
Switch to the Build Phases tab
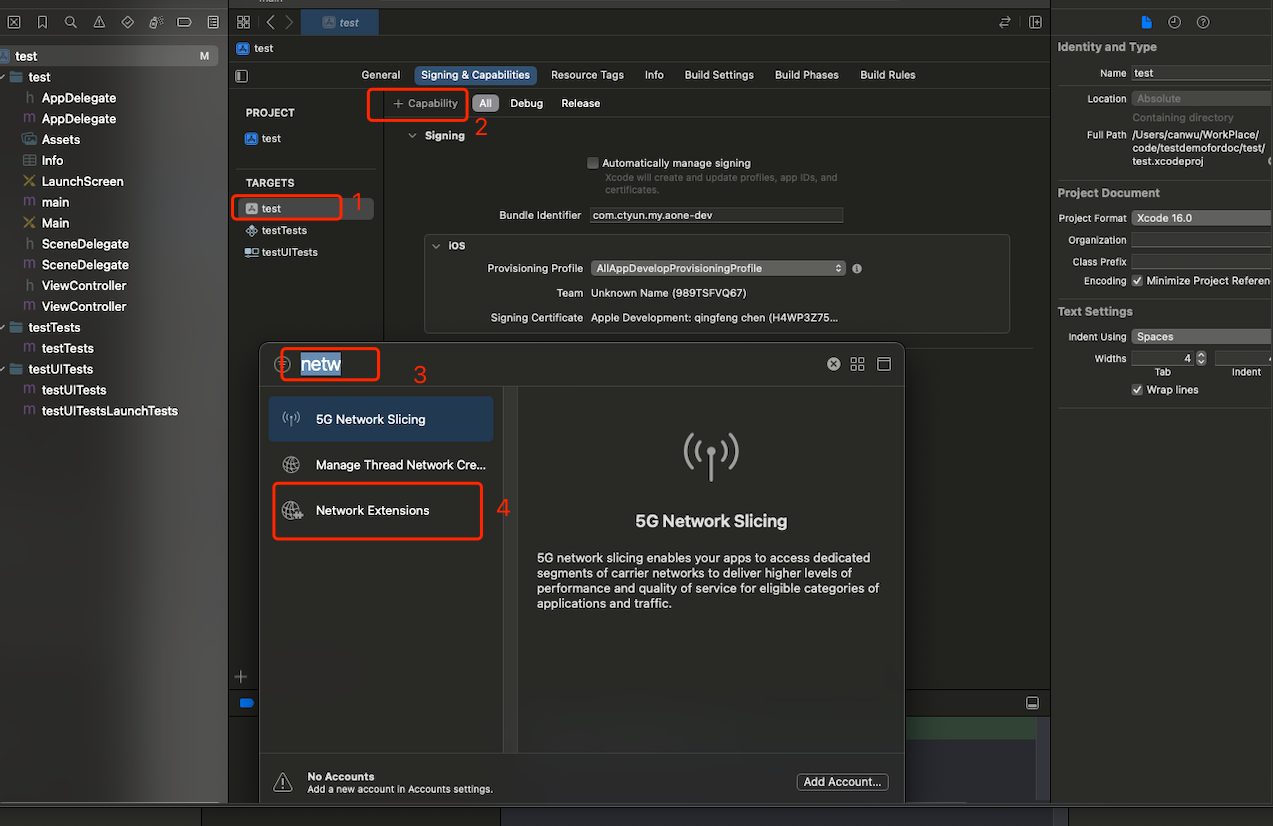(x=807, y=75)
